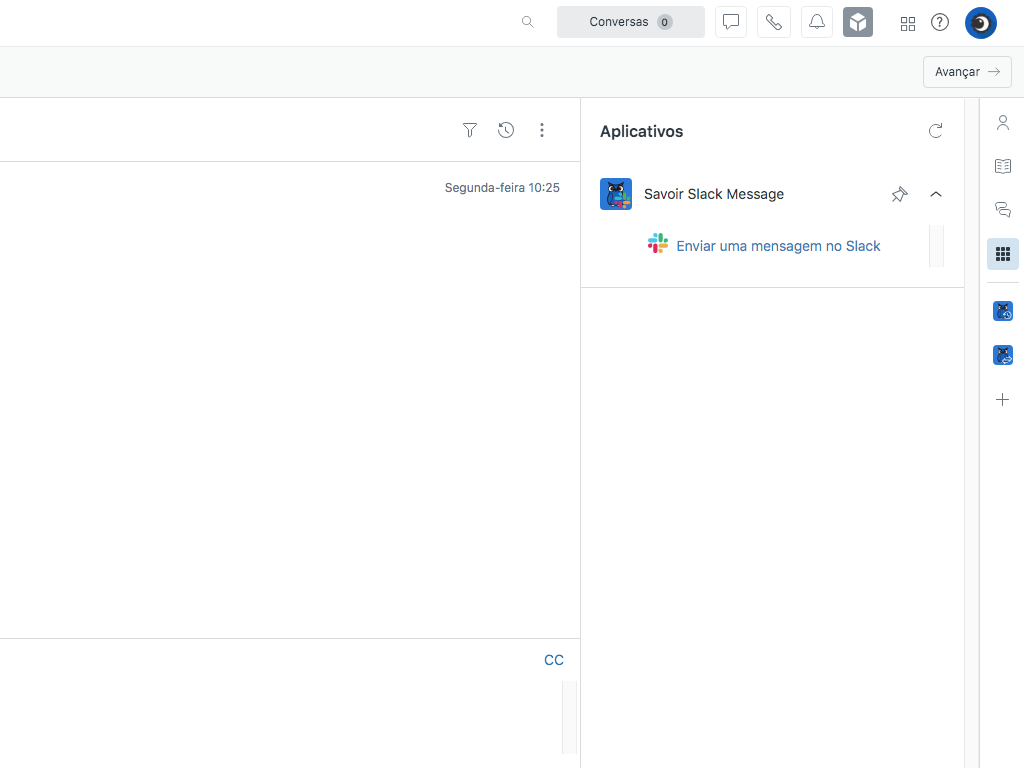The width and height of the screenshot is (1024, 768).
Task: Open the conversation filter funnel
Action: pos(470,130)
